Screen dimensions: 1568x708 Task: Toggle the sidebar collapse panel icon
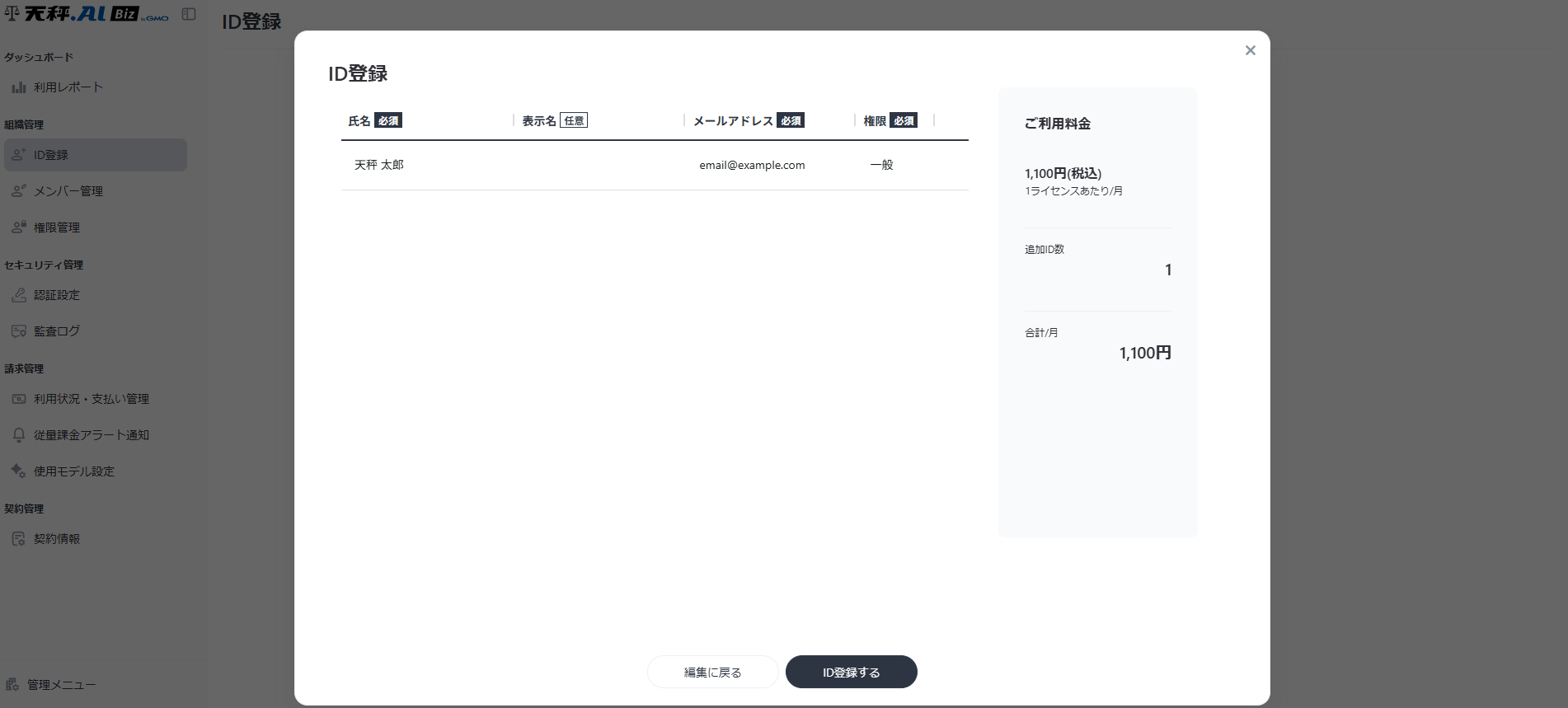point(189,14)
